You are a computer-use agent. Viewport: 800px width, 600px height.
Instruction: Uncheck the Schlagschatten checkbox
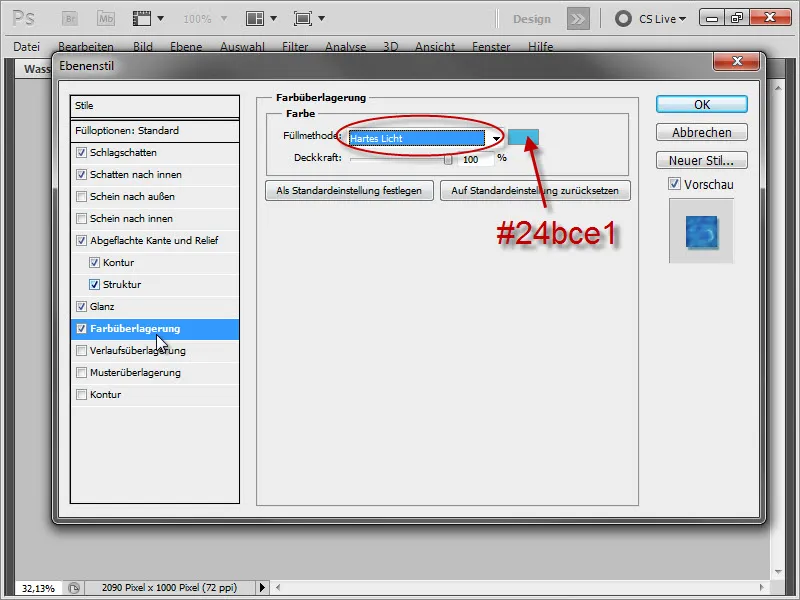[81, 153]
